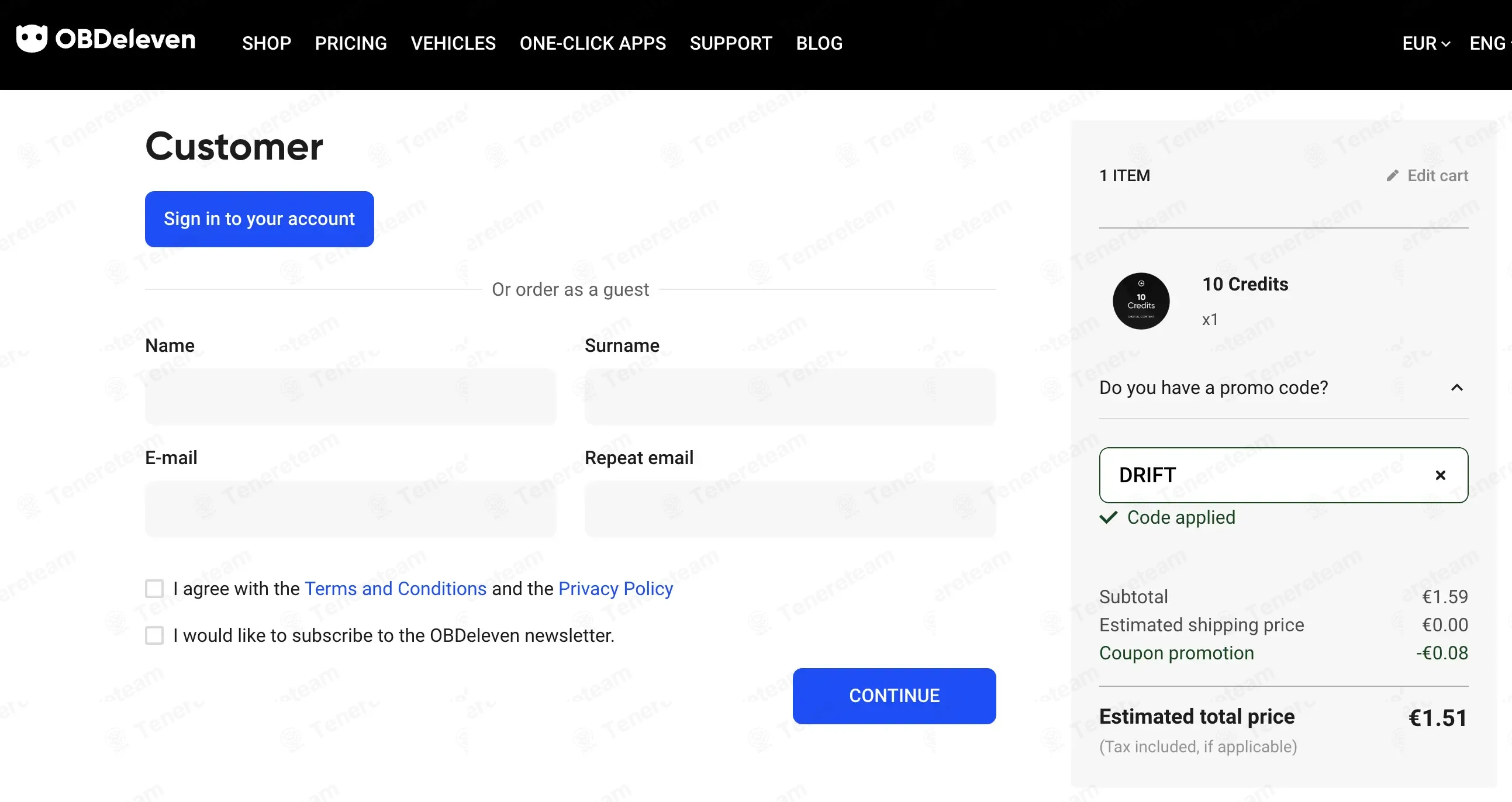1512x802 pixels.
Task: Focus the E-mail input field
Action: coord(350,509)
